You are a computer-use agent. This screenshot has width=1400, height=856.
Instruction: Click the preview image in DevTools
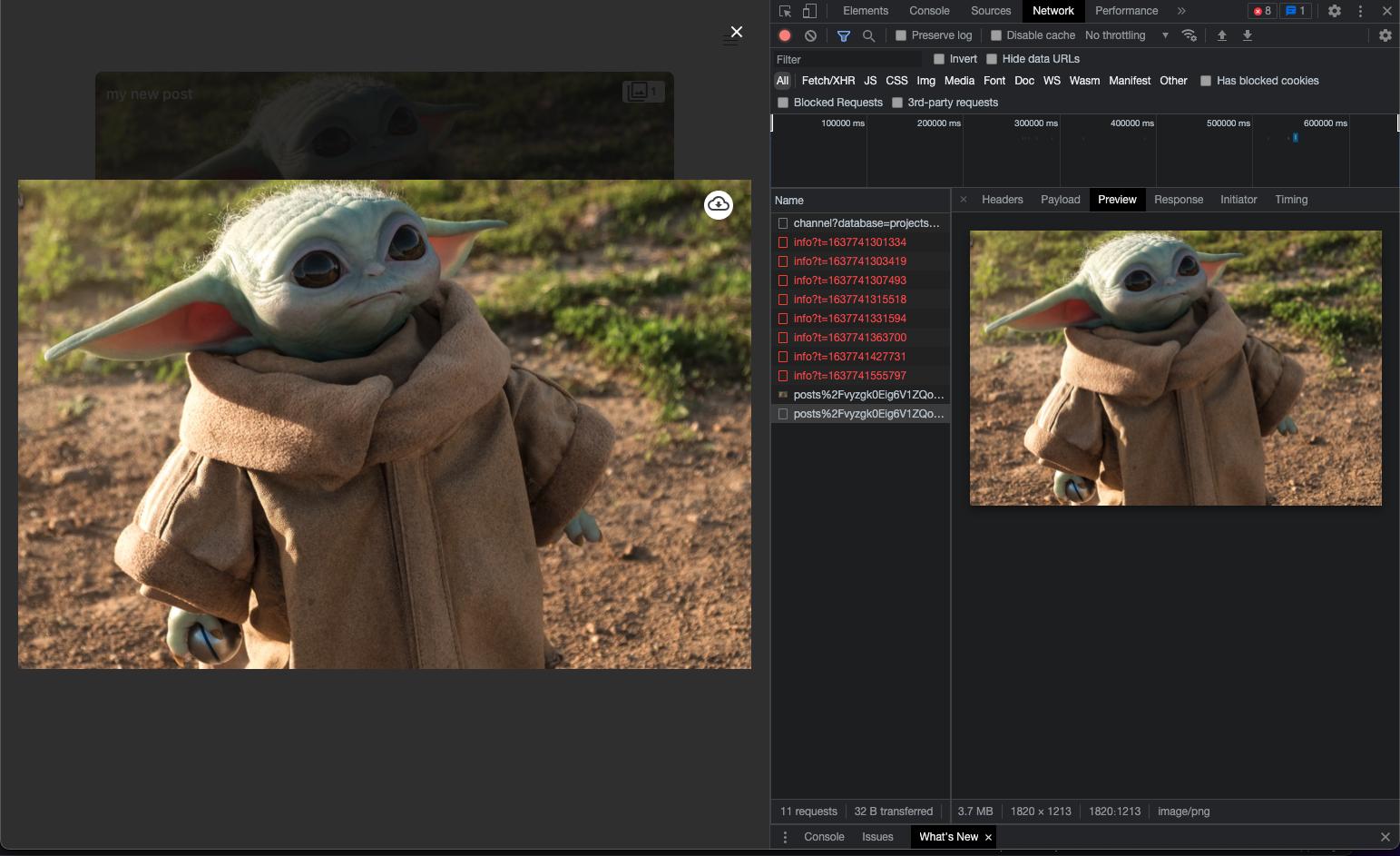click(x=1175, y=368)
